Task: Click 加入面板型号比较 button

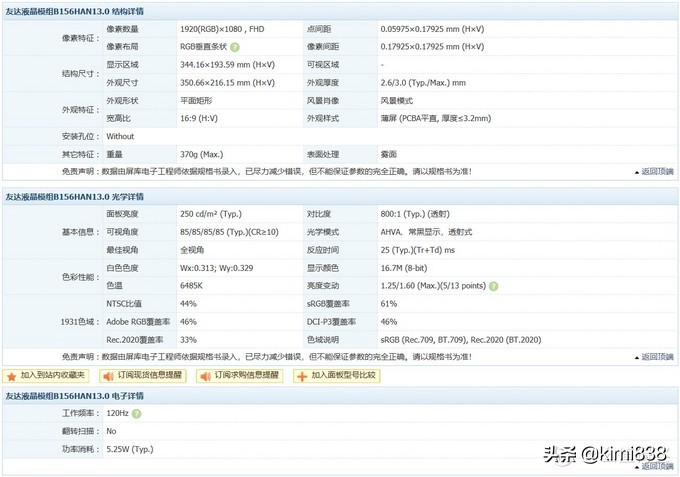Action: [337, 376]
